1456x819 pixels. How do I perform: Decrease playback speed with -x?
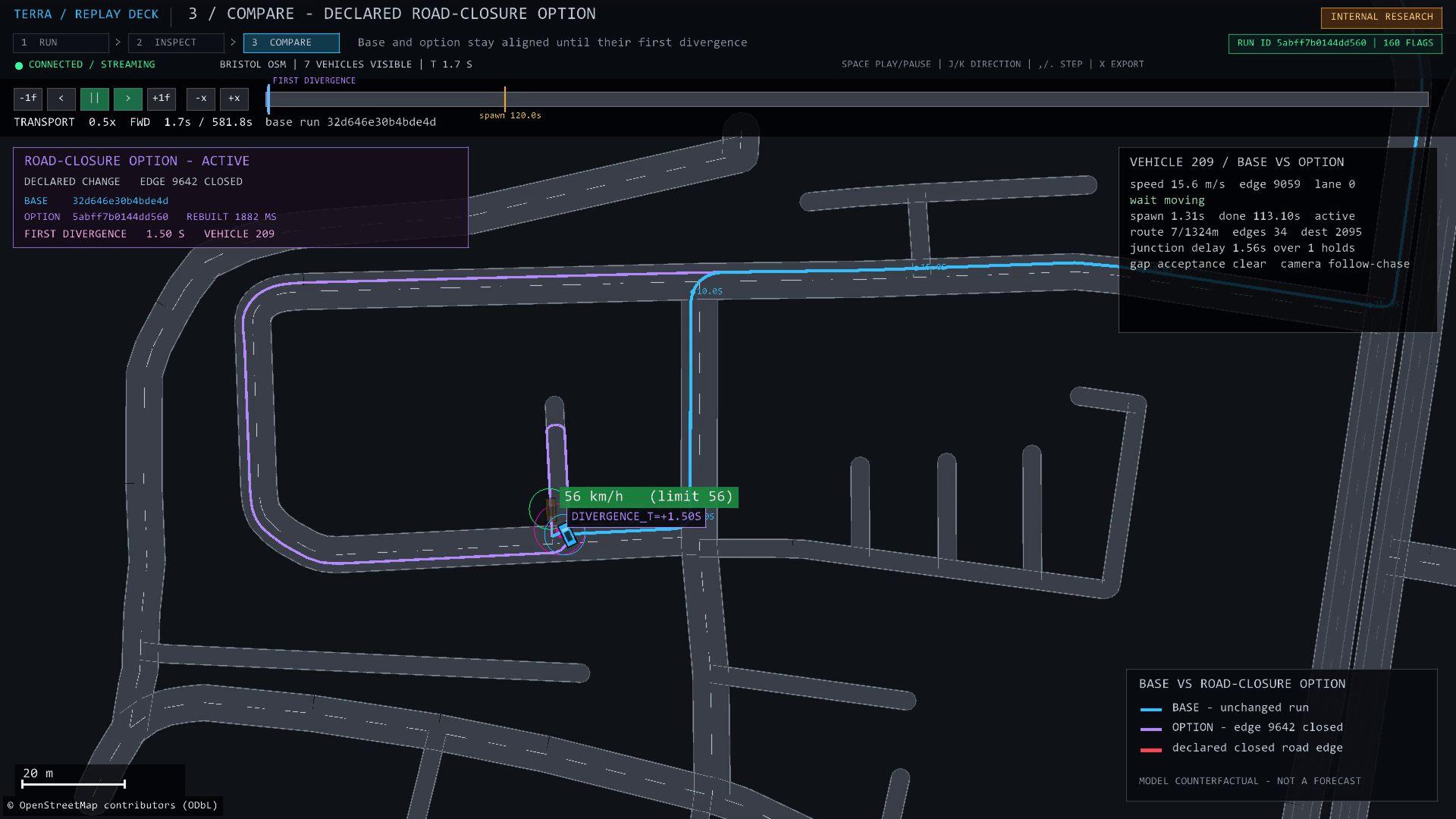(x=201, y=99)
